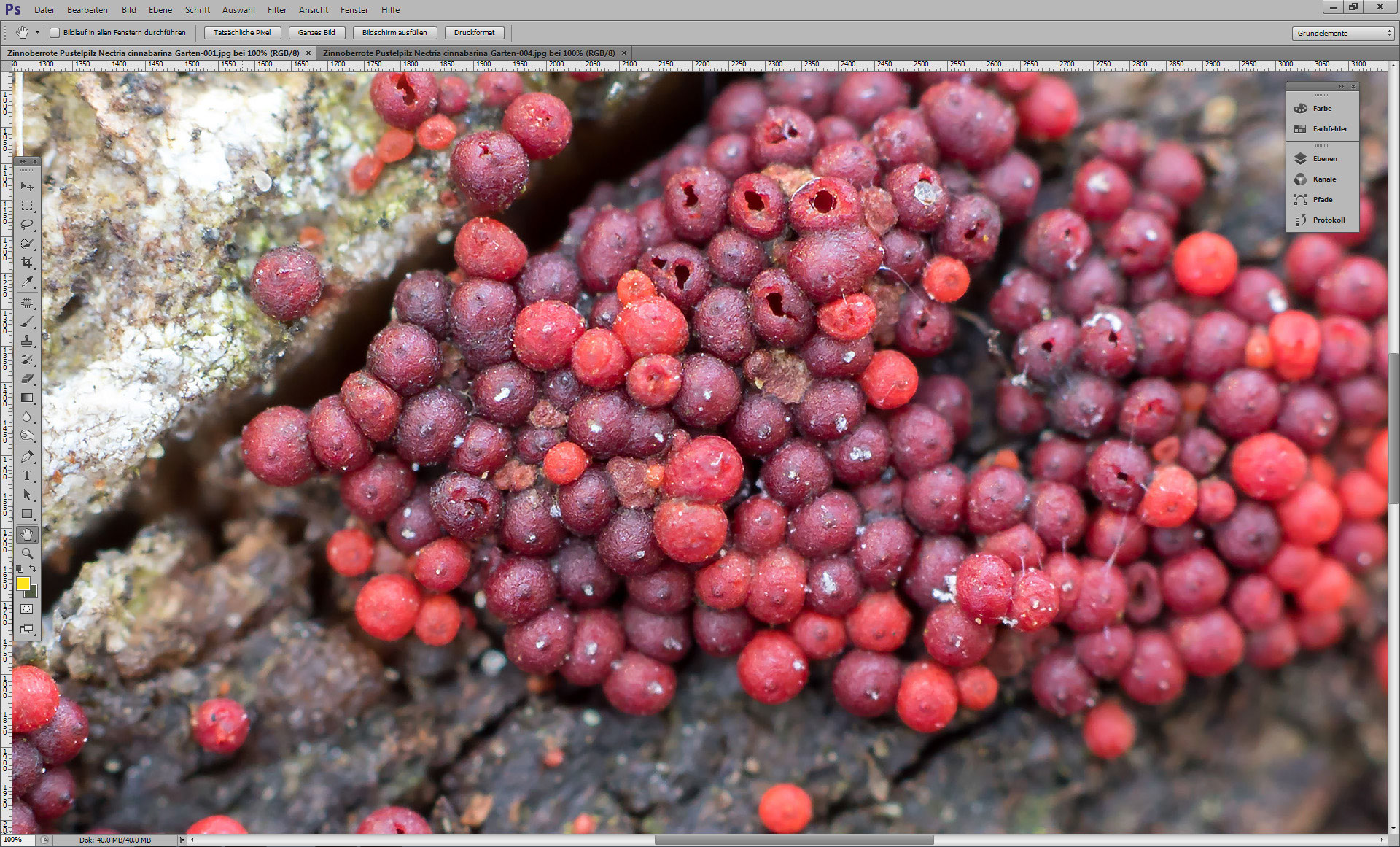Select the Brush tool
The width and height of the screenshot is (1400, 847).
[27, 322]
